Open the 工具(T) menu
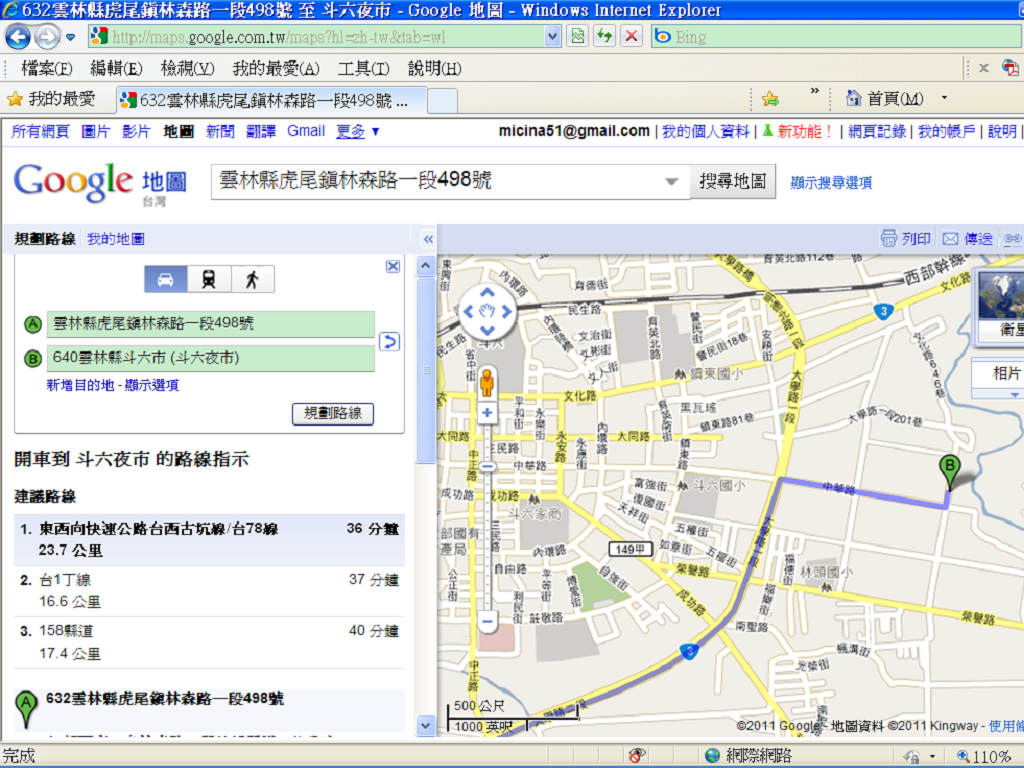 363,68
